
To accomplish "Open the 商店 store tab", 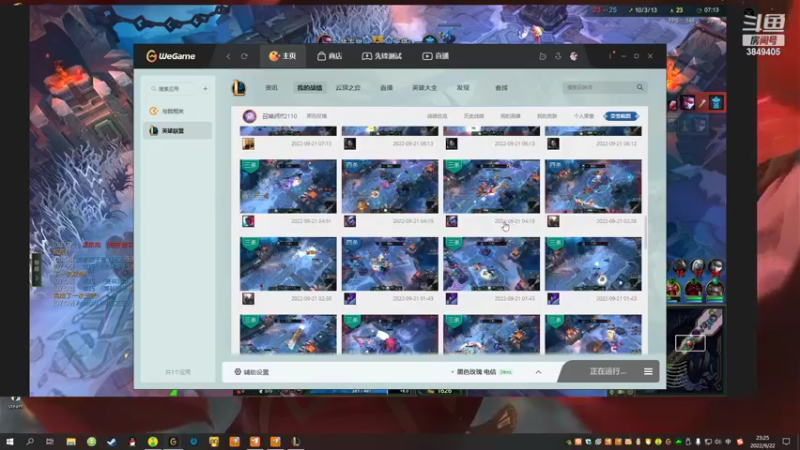I will [330, 56].
